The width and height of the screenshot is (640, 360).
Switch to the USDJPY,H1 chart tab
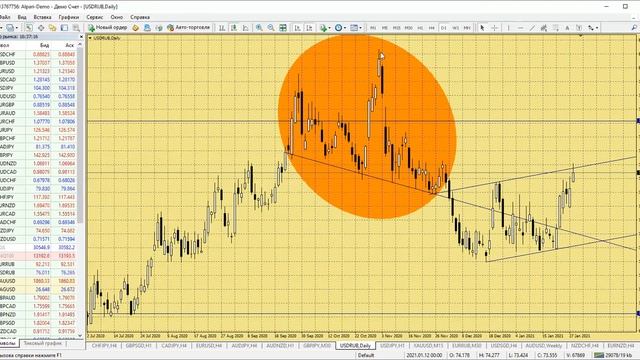click(x=392, y=346)
